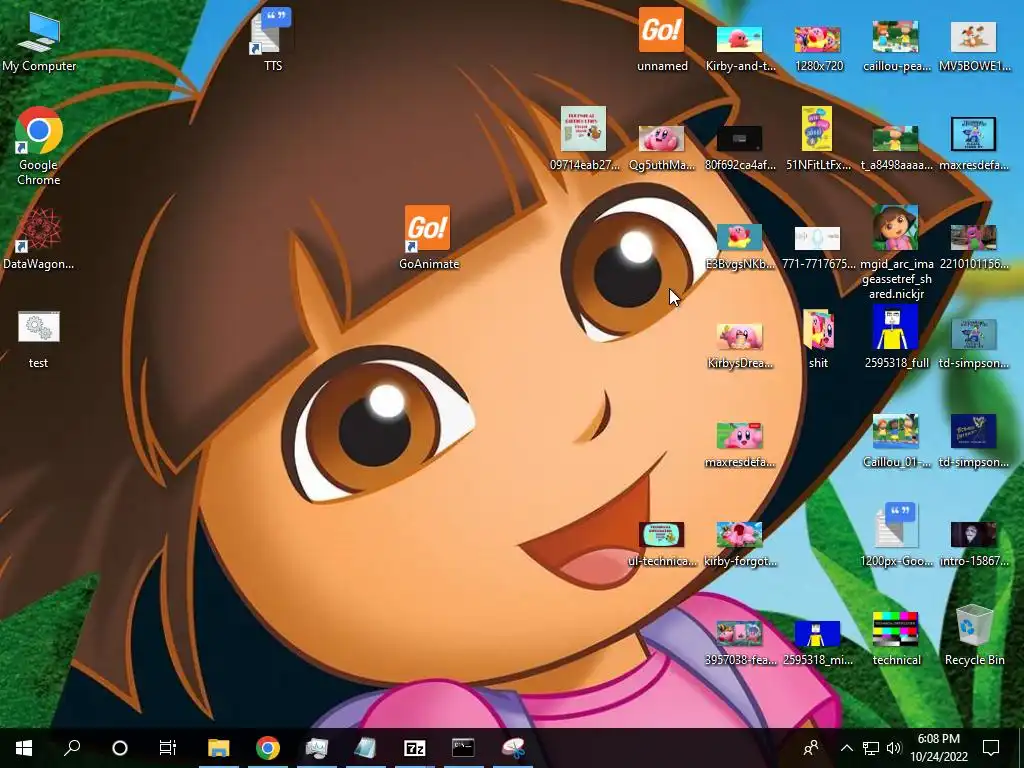Select the 771-7717675... image file
This screenshot has height=768, width=1024.
pyautogui.click(x=818, y=248)
